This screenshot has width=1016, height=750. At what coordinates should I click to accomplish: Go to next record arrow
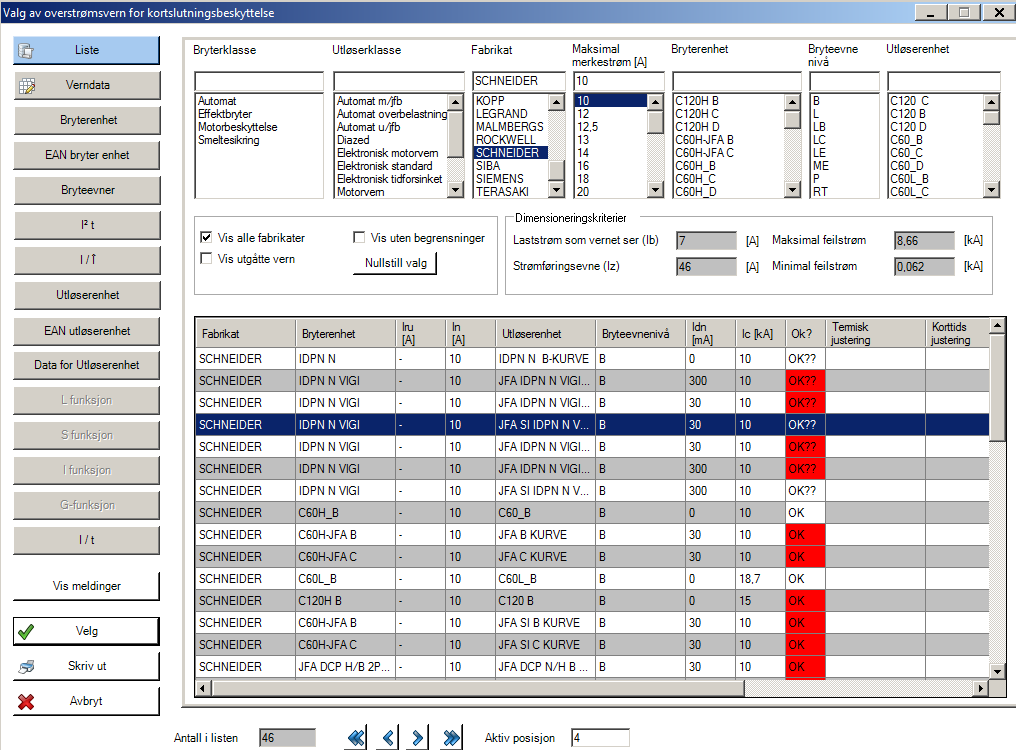point(418,738)
